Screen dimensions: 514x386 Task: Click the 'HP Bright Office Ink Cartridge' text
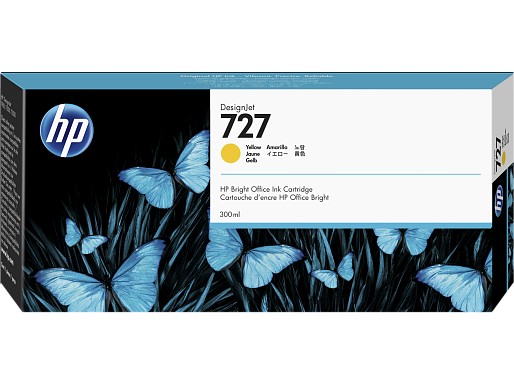[x=266, y=189]
